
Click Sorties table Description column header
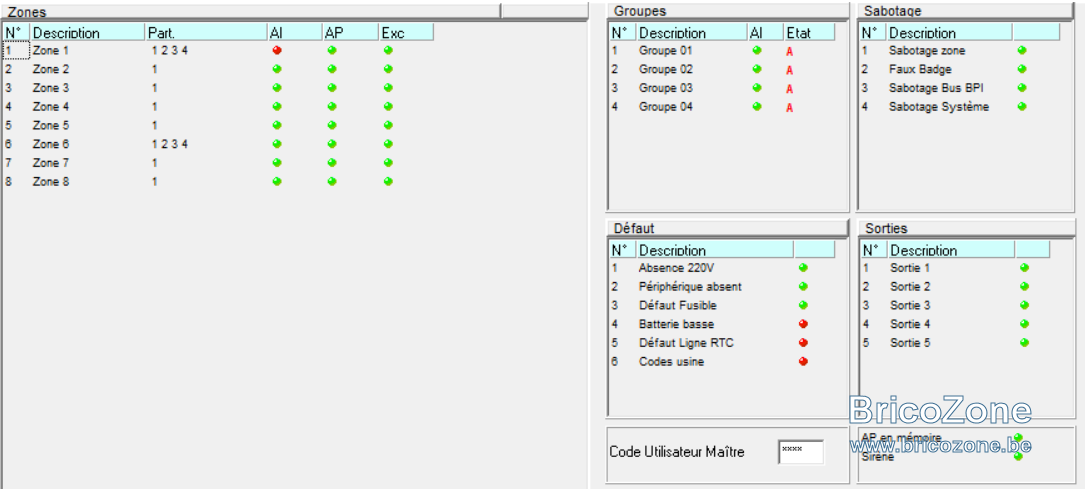point(951,250)
